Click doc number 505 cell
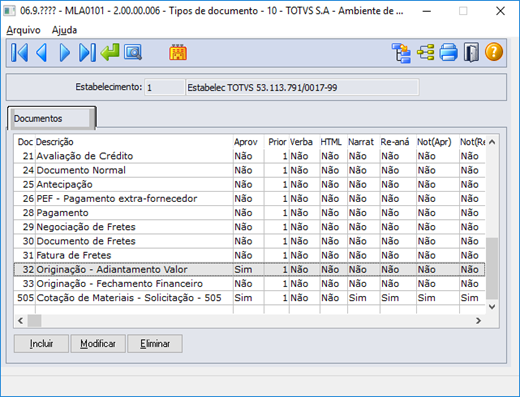Viewport: 520px width, 397px height. pyautogui.click(x=26, y=298)
